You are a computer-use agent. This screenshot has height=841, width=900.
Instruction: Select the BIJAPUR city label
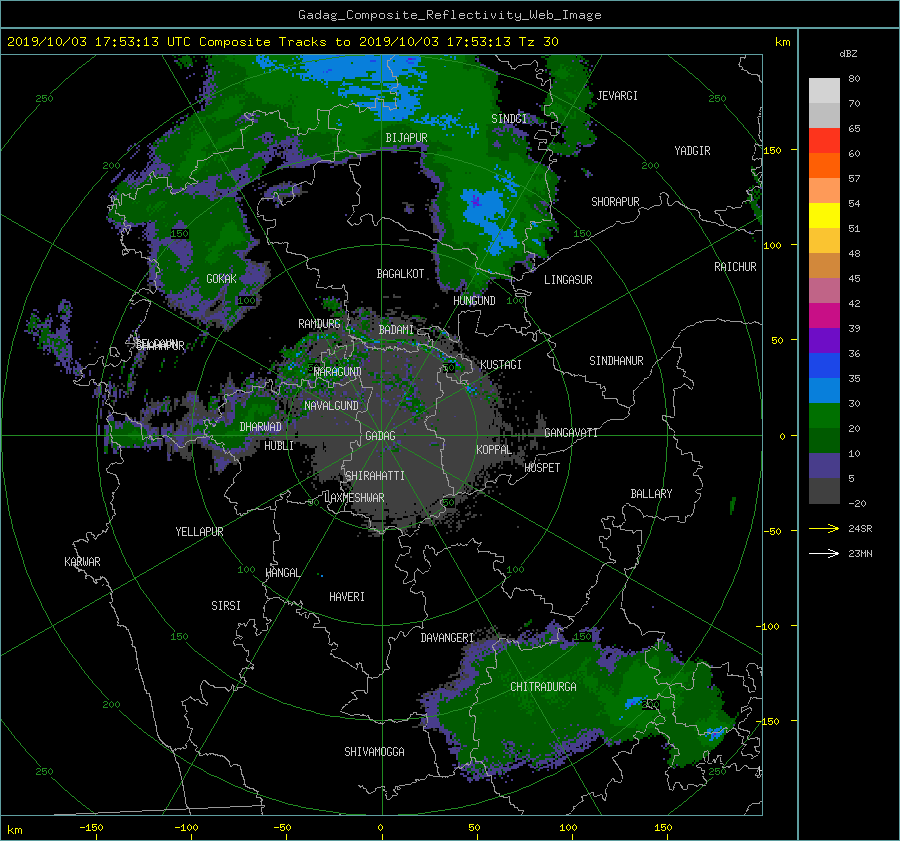coord(406,138)
